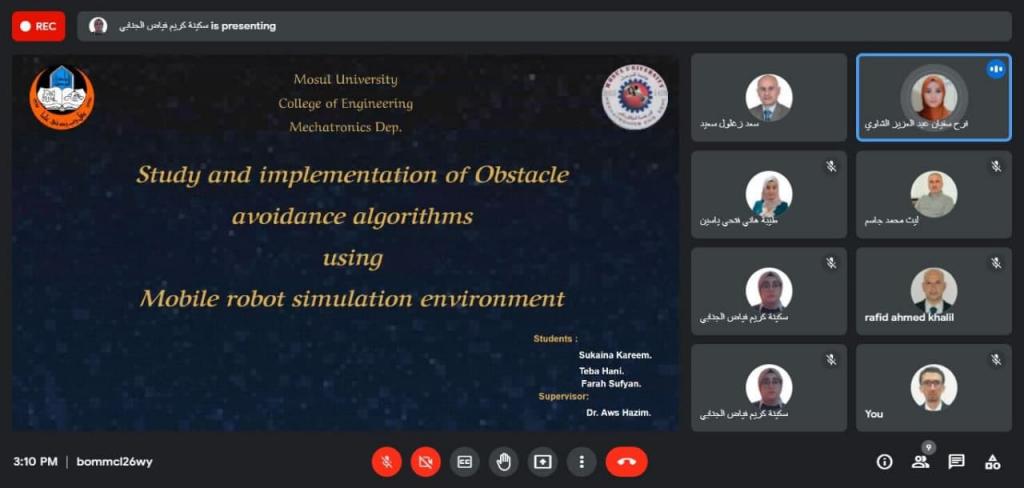1024x488 pixels.
Task: Open the more options three-dot menu
Action: point(581,461)
